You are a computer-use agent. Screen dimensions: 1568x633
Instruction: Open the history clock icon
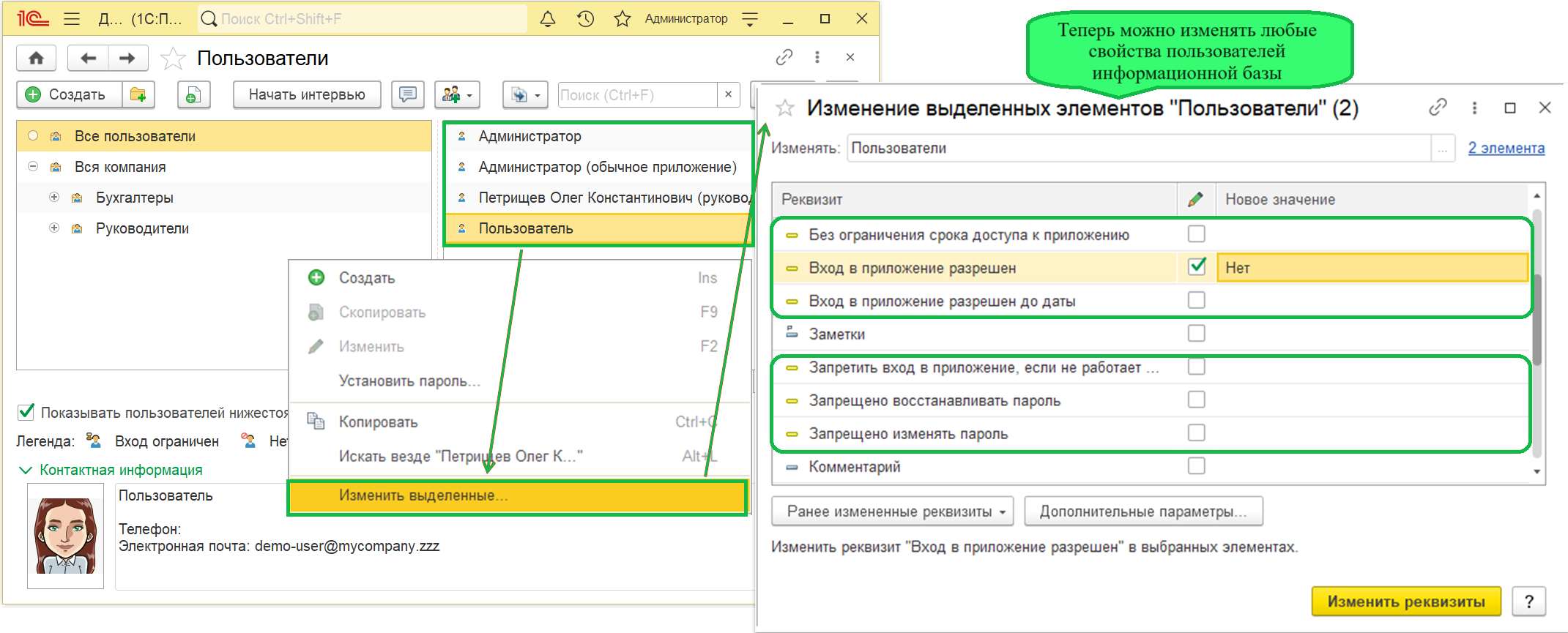tap(585, 19)
